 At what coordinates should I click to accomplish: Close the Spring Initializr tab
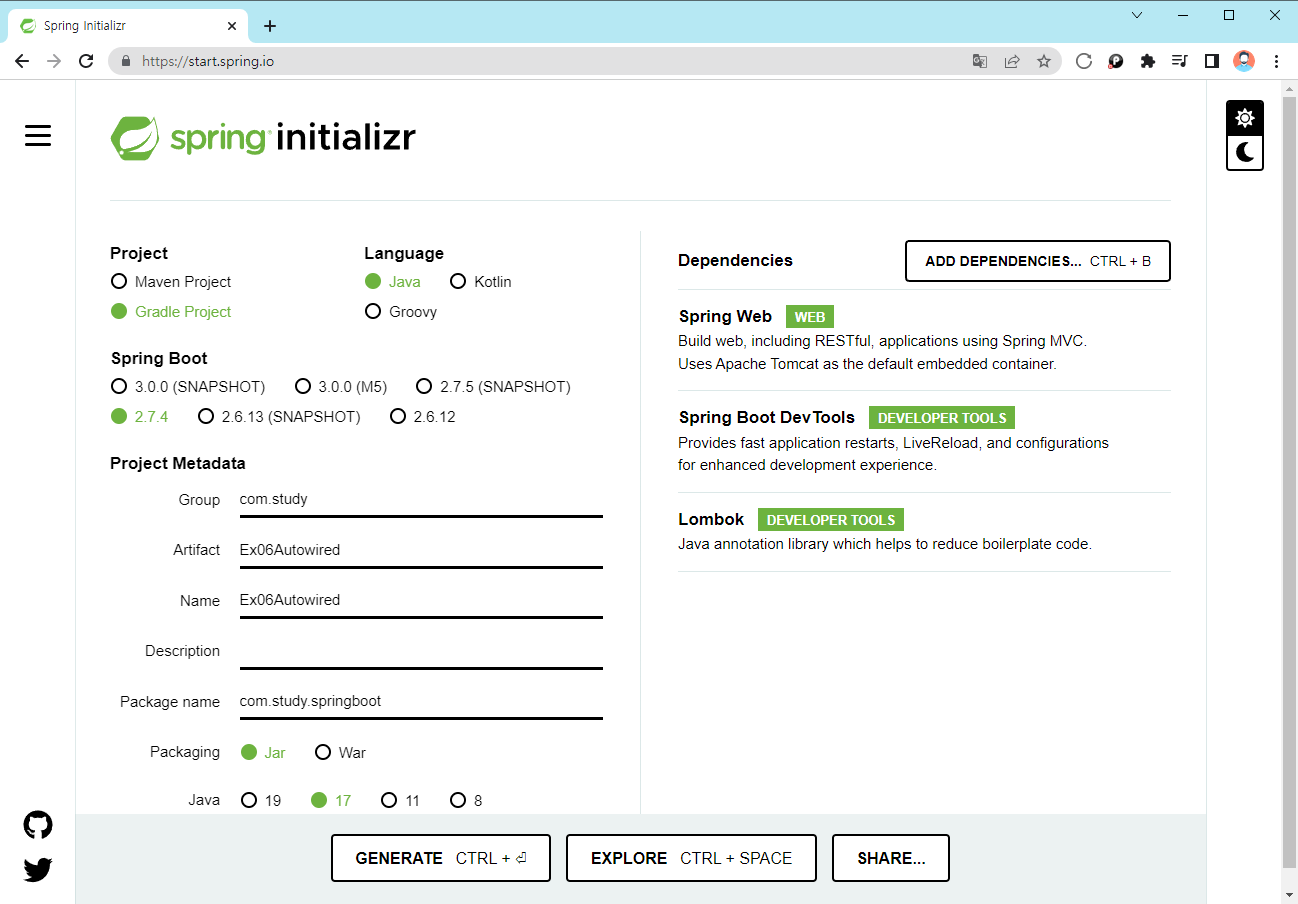click(x=231, y=26)
